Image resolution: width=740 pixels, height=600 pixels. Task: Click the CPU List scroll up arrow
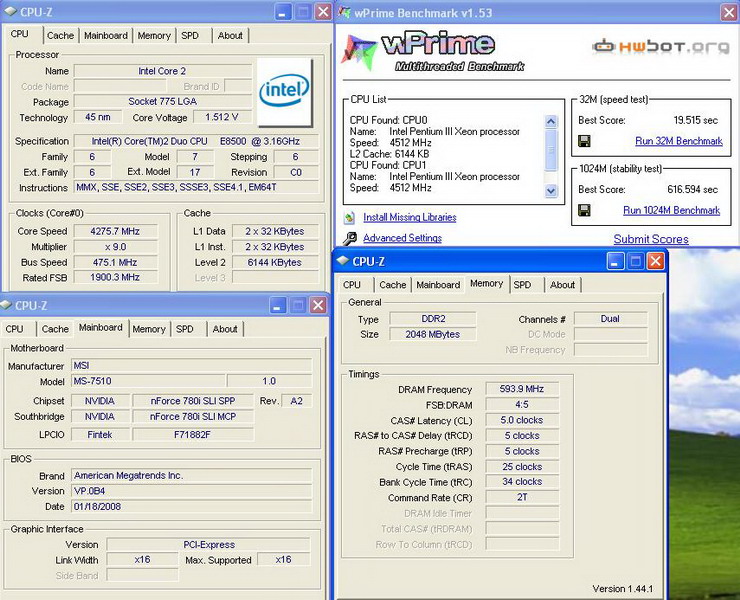click(551, 122)
